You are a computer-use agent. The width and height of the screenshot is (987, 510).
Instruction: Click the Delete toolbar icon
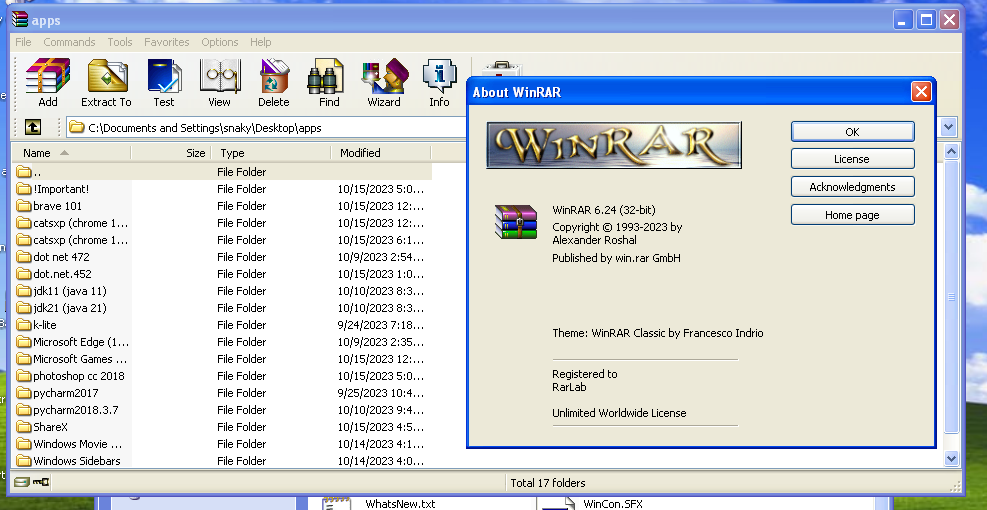point(274,76)
